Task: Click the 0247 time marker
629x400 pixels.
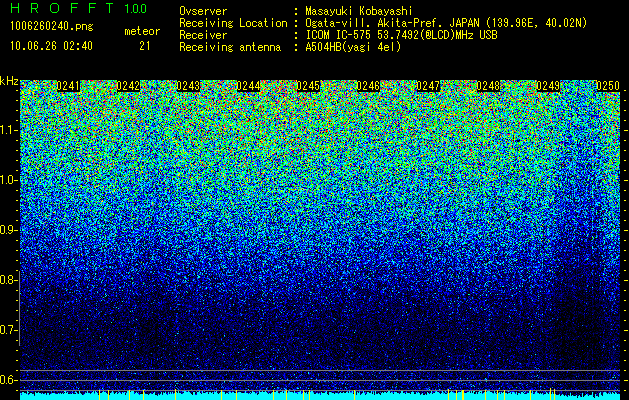Action: click(428, 86)
